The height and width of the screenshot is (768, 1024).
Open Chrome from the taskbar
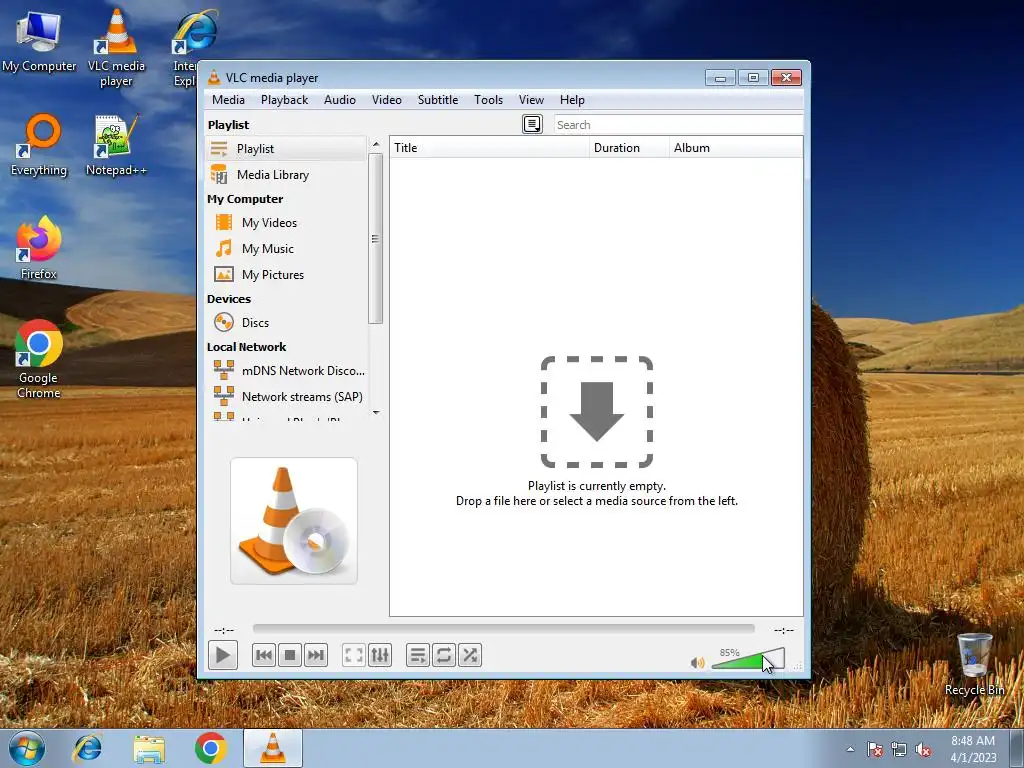tap(210, 748)
